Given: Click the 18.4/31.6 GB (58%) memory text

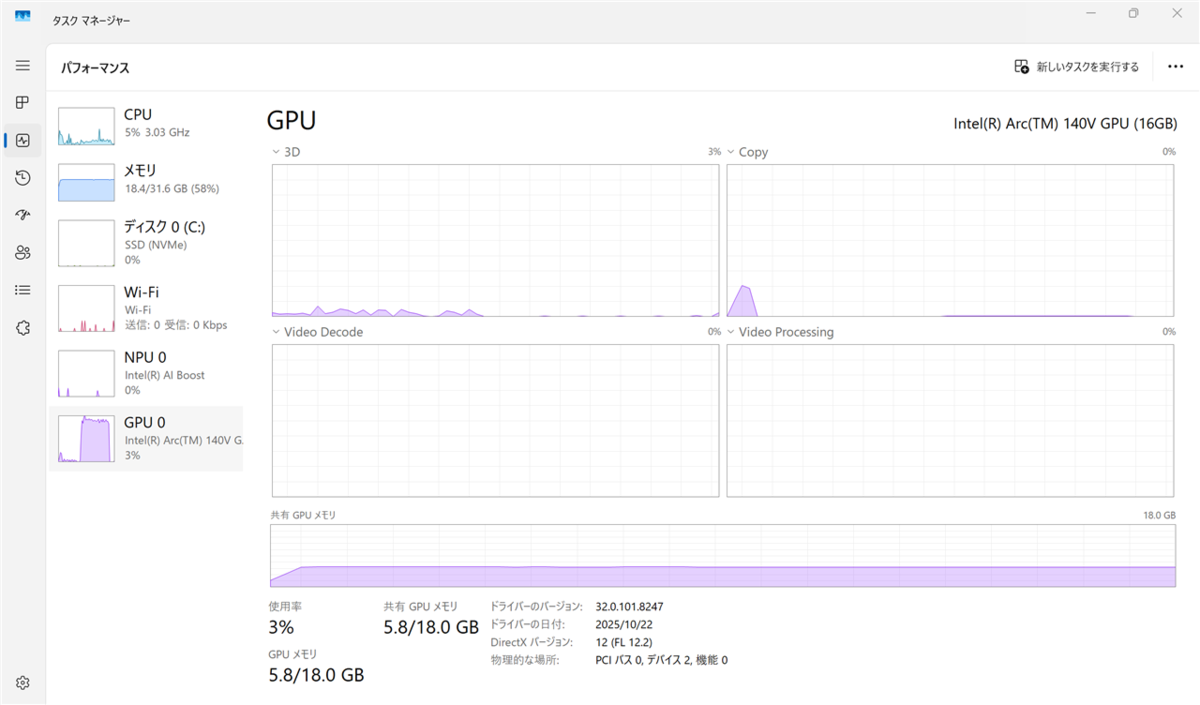Looking at the screenshot, I should coord(172,188).
